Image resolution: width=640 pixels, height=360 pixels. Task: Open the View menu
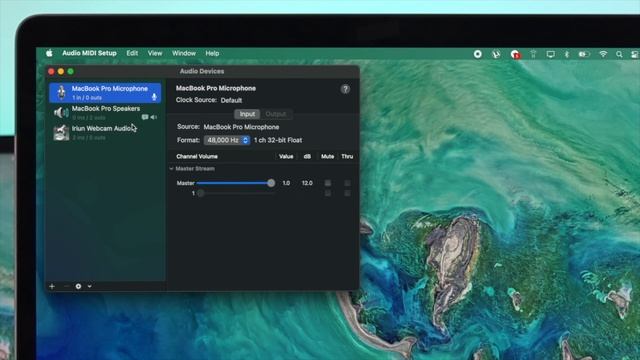(x=155, y=53)
